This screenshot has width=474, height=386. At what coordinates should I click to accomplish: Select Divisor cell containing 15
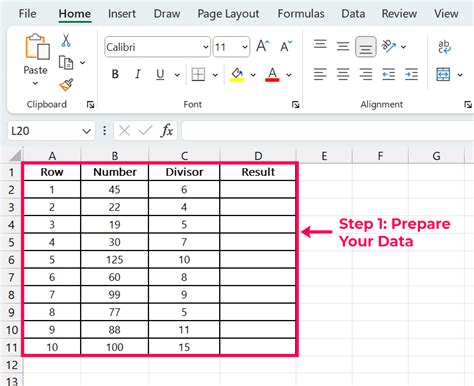point(184,347)
